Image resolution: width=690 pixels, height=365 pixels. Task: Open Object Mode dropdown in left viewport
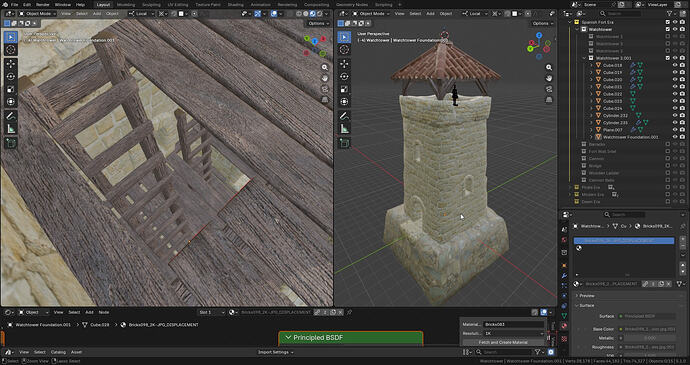point(38,14)
